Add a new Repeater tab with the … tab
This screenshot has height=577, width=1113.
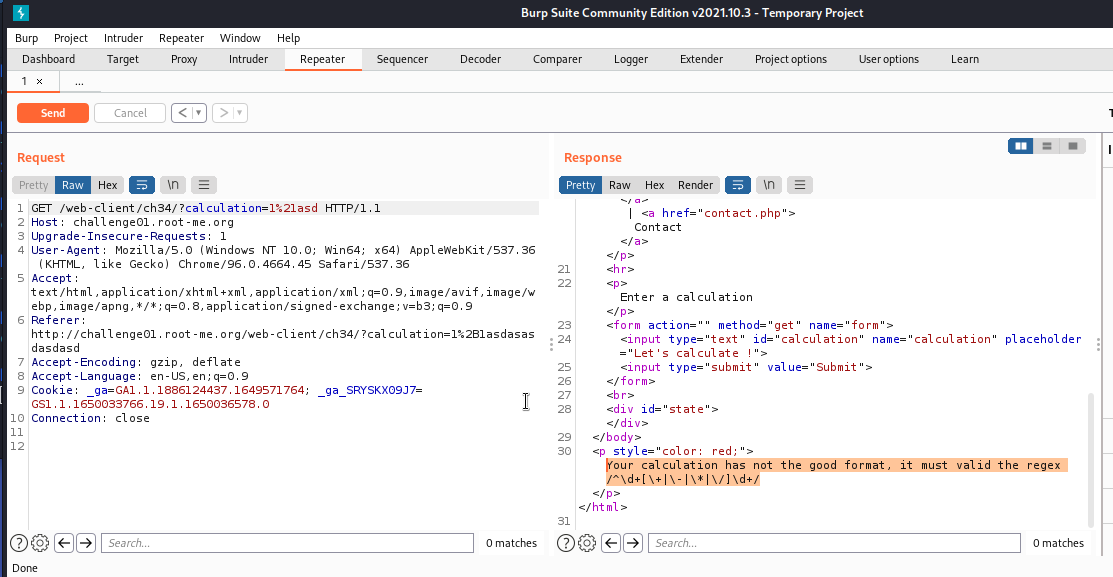[79, 82]
